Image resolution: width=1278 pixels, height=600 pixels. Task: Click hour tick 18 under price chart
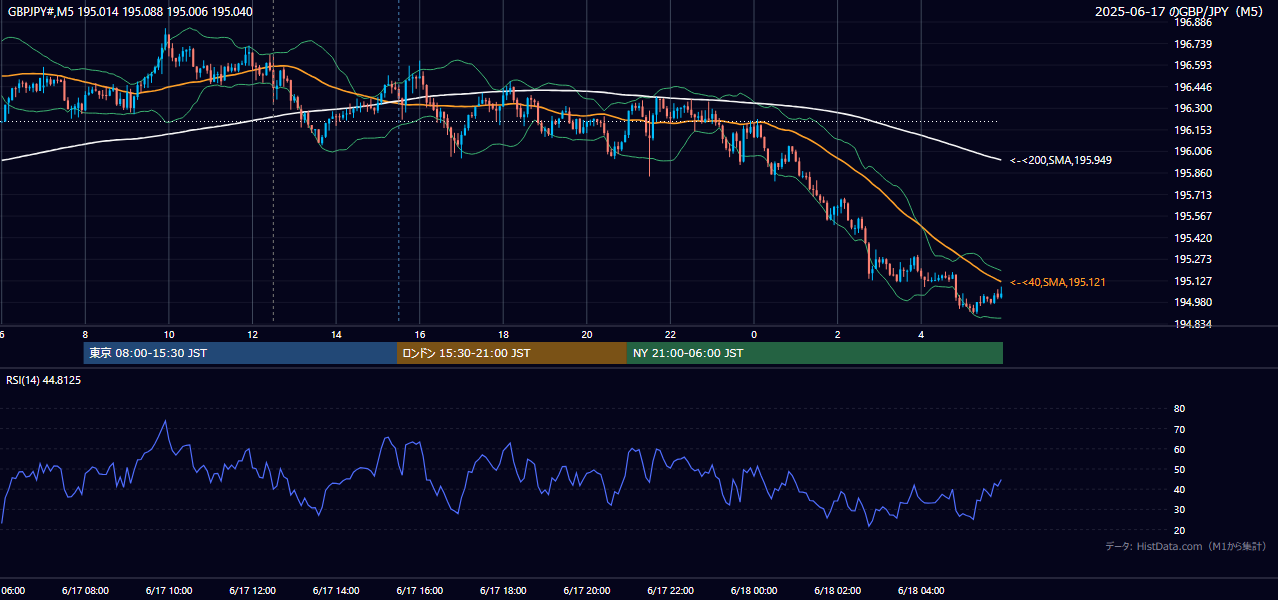tap(503, 334)
